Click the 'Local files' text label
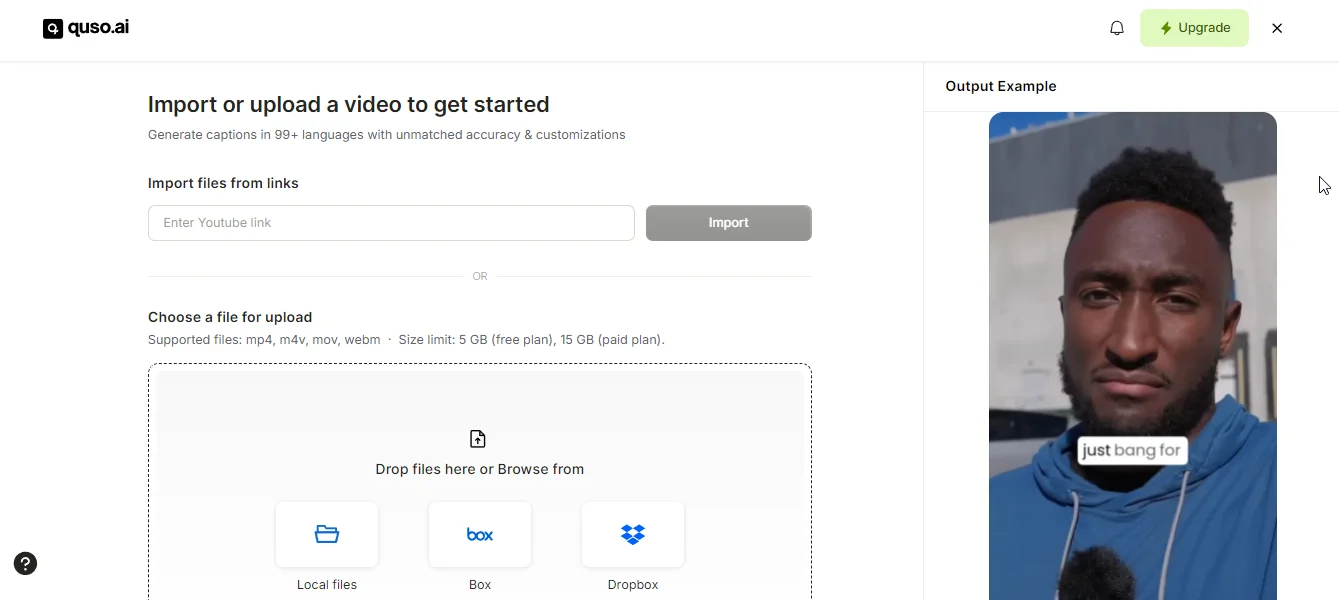Image resolution: width=1339 pixels, height=600 pixels. tap(327, 585)
